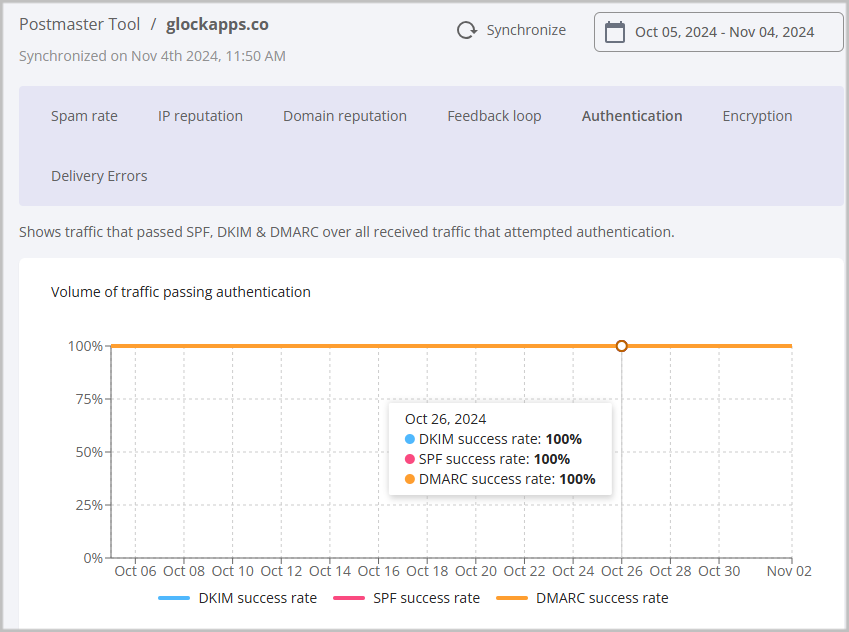Click the Oct 26 data point marker
Viewport: 849px width, 632px height.
(622, 346)
